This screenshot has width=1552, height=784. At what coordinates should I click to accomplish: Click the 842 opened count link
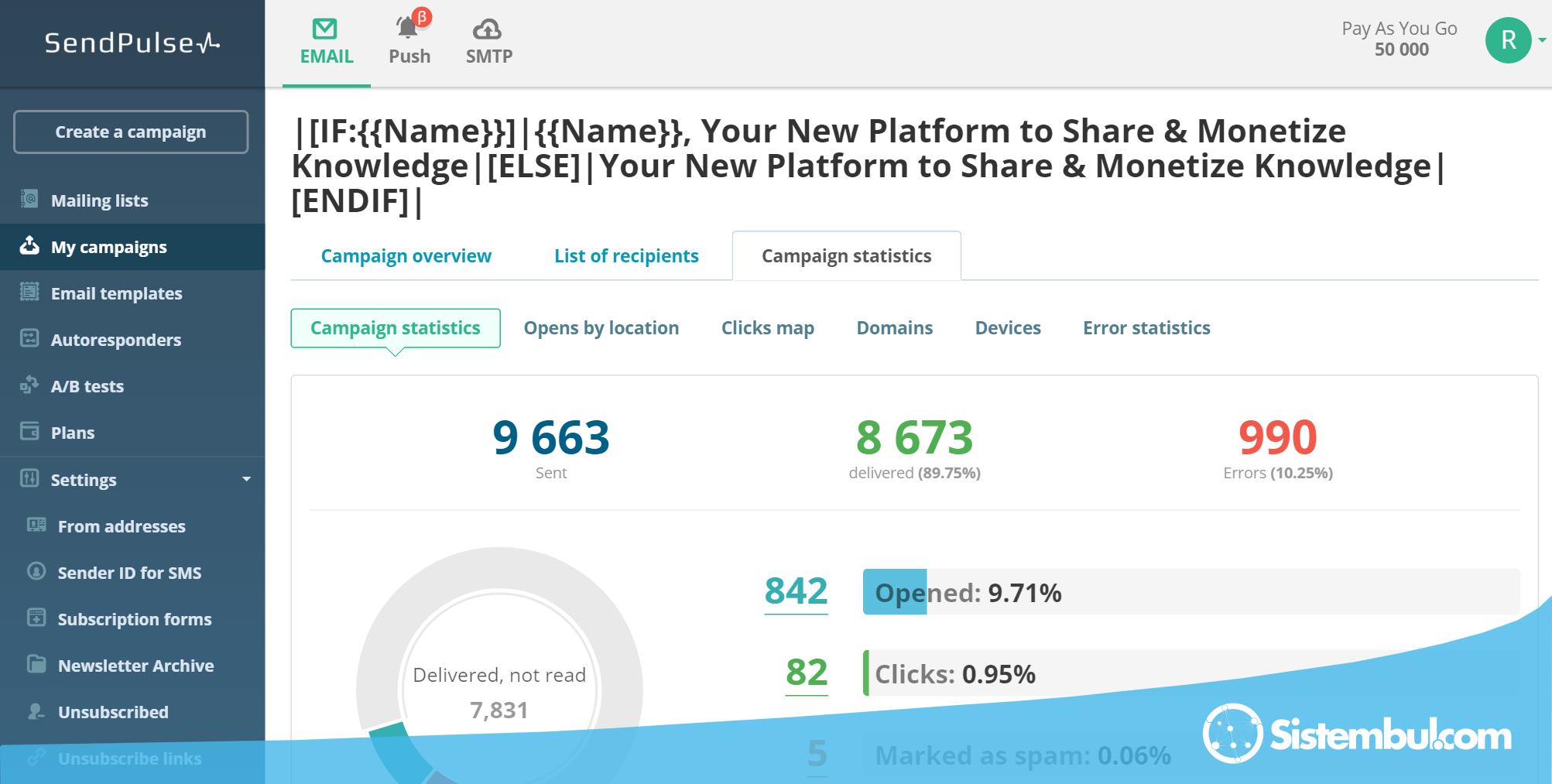pyautogui.click(x=796, y=592)
